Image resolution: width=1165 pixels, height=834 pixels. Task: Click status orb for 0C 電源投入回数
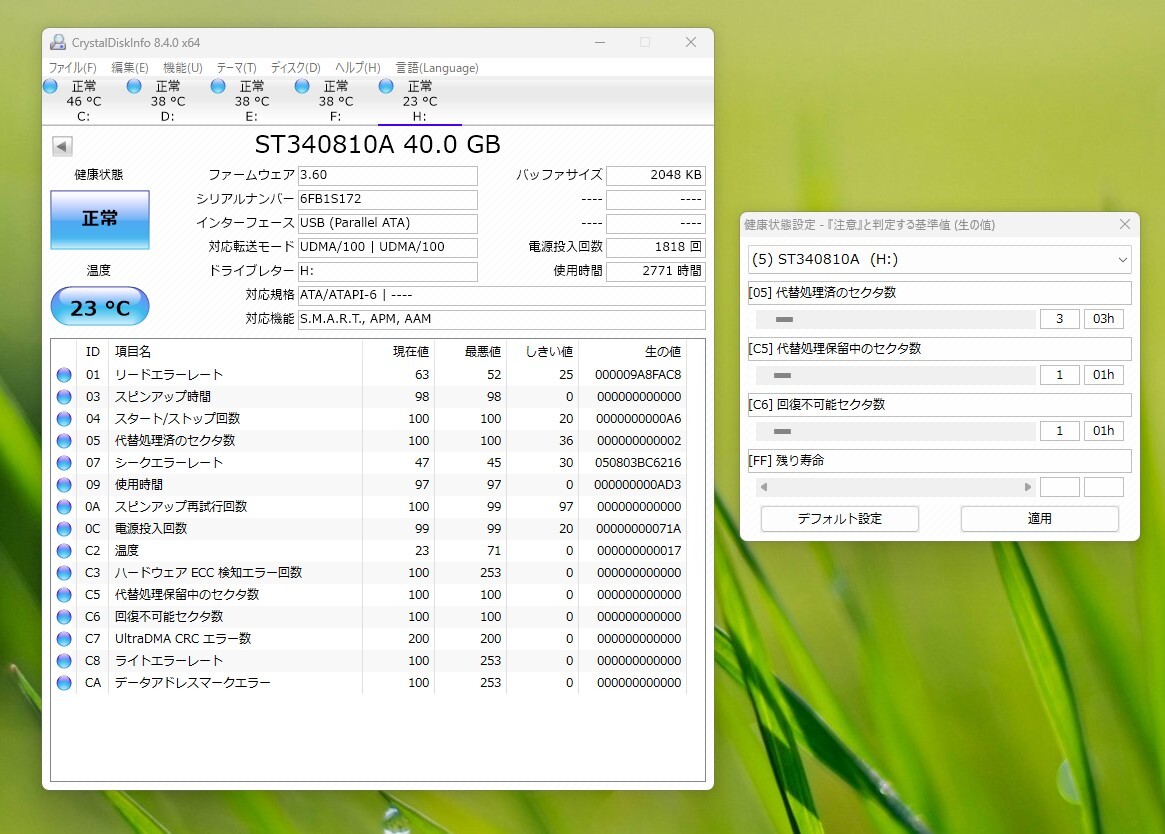coord(65,528)
